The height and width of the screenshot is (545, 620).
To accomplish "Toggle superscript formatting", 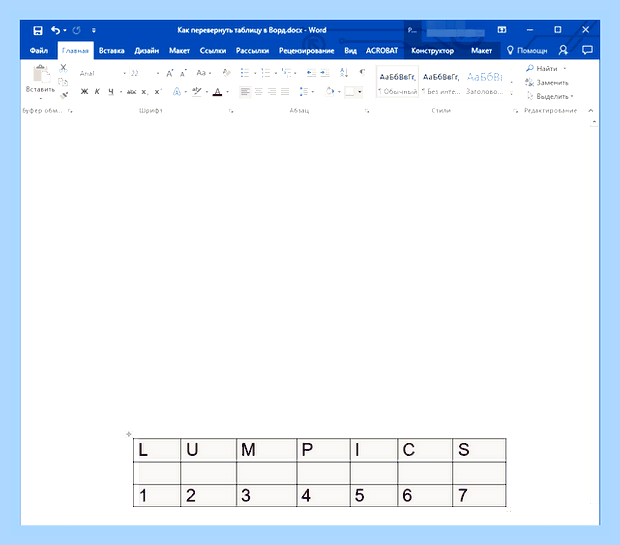I will point(157,92).
